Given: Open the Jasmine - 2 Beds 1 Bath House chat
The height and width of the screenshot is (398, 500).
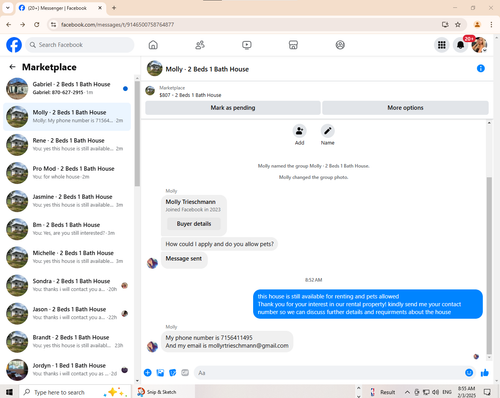Looking at the screenshot, I should [x=67, y=201].
